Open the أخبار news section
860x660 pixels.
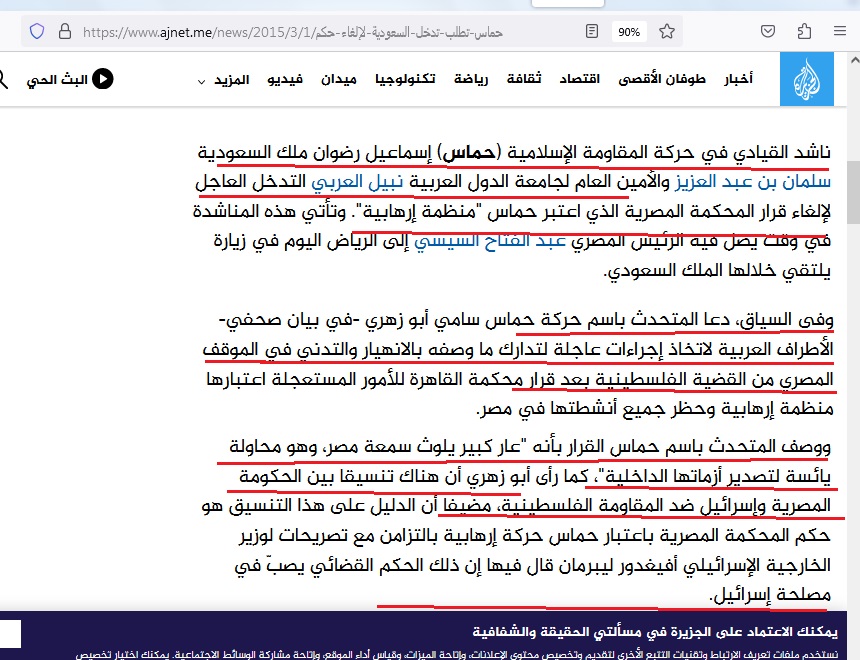(738, 79)
